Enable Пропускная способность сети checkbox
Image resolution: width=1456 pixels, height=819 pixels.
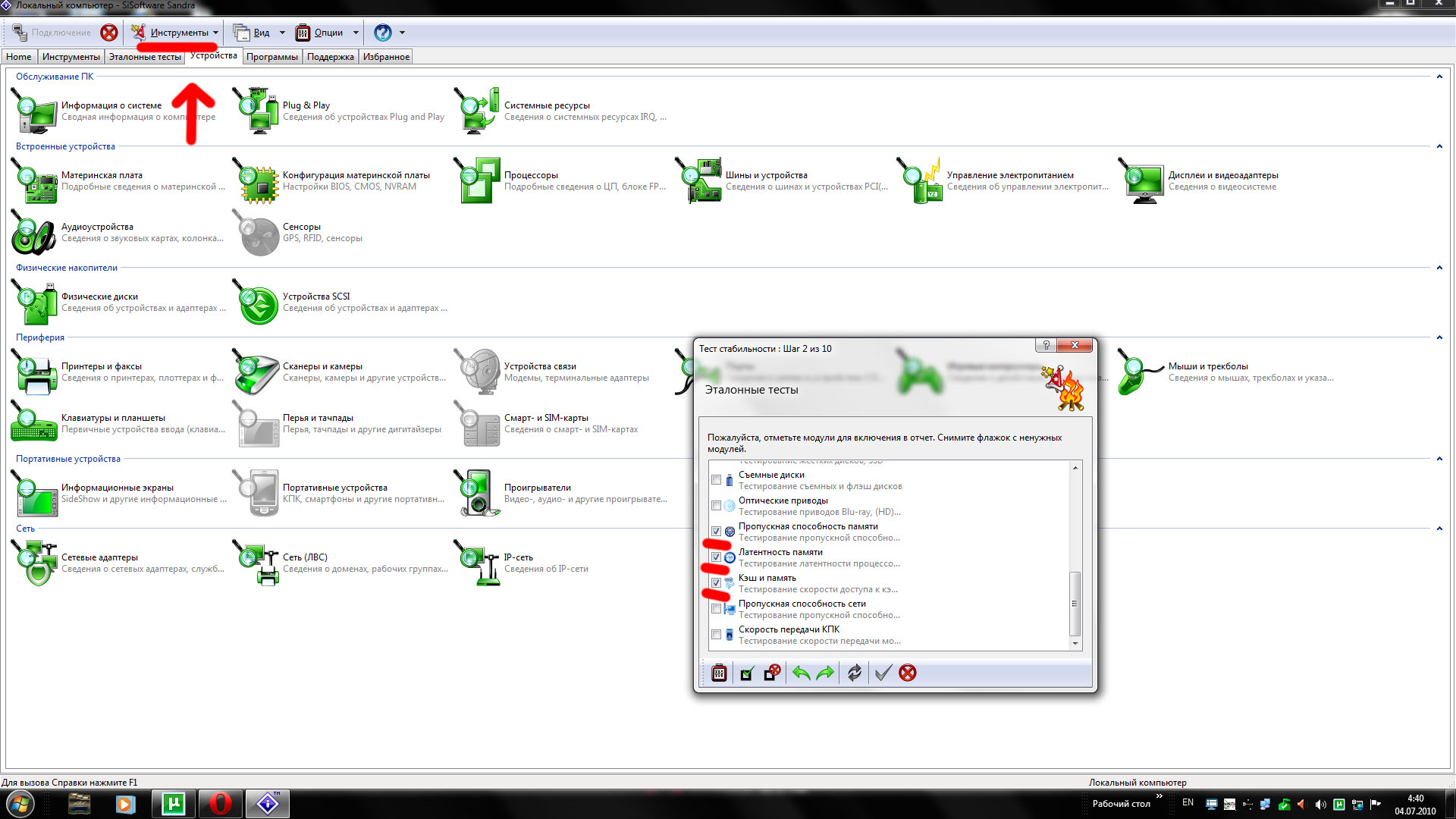(716, 609)
